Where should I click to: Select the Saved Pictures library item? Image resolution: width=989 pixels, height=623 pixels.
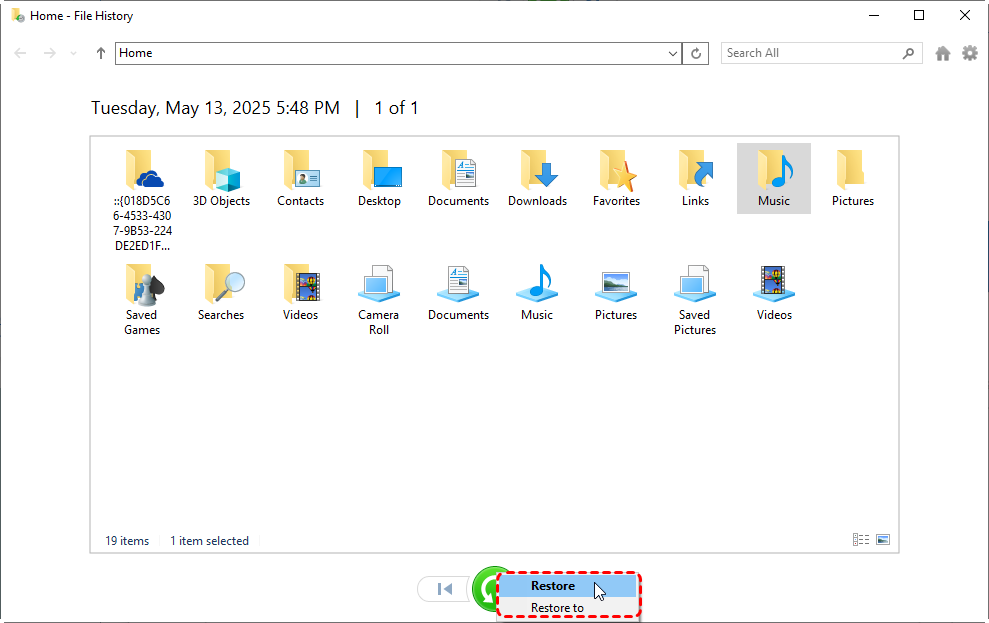695,285
